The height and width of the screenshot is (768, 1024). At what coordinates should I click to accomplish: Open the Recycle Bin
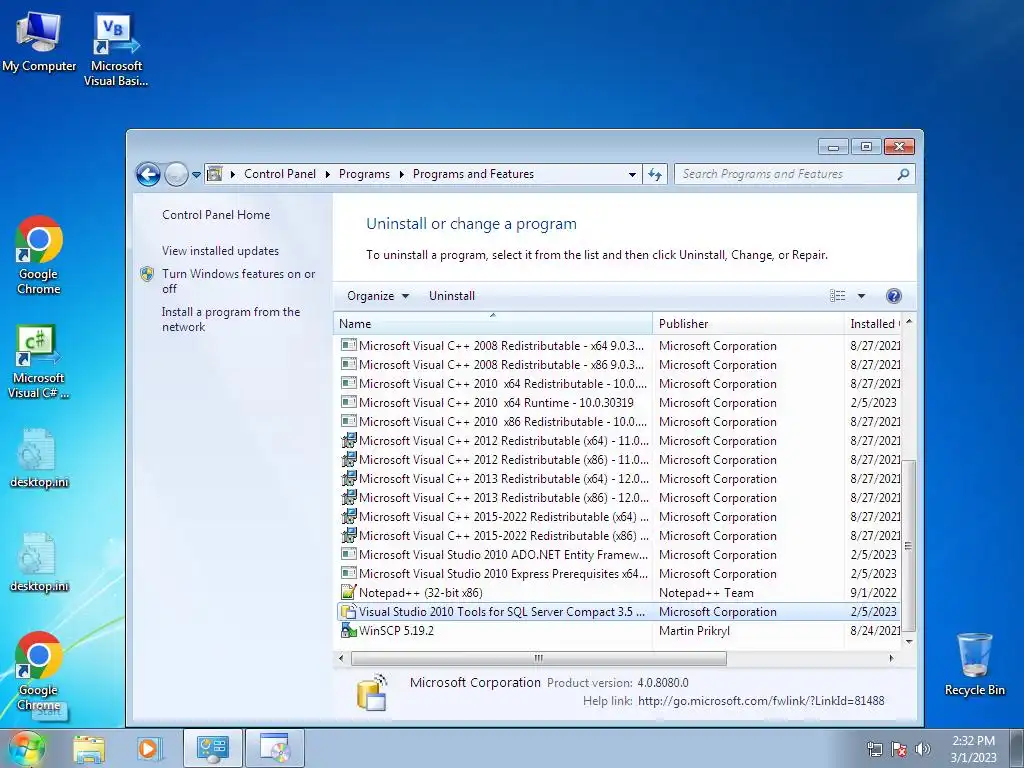pos(974,664)
